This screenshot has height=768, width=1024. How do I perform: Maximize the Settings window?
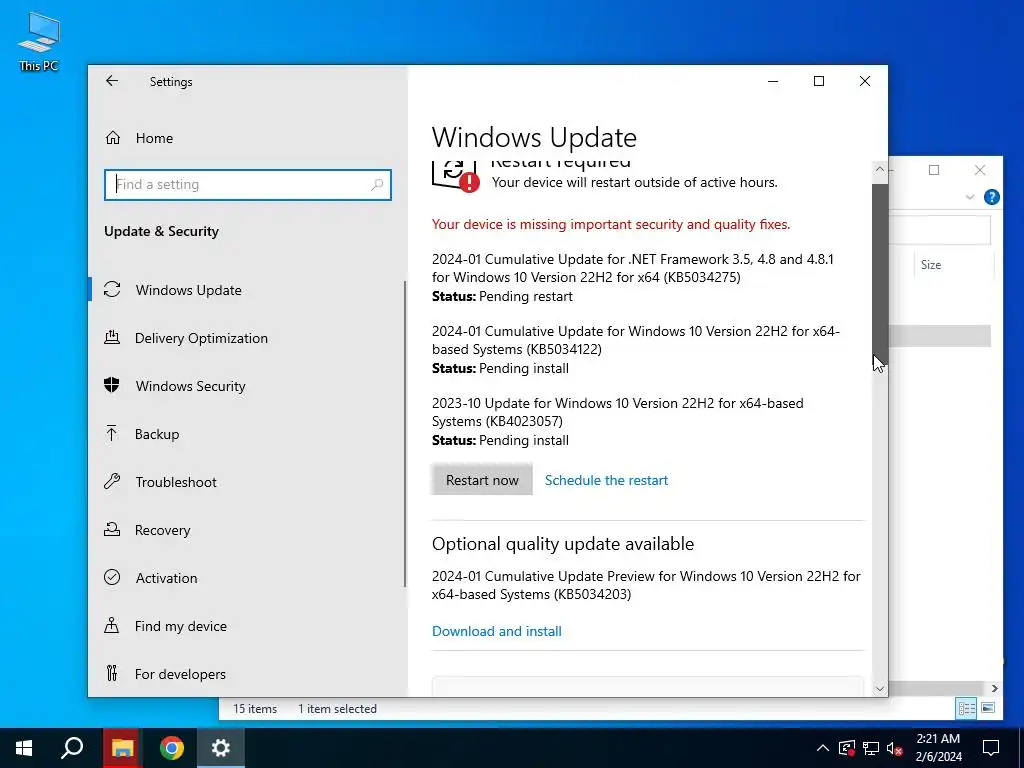[x=819, y=81]
